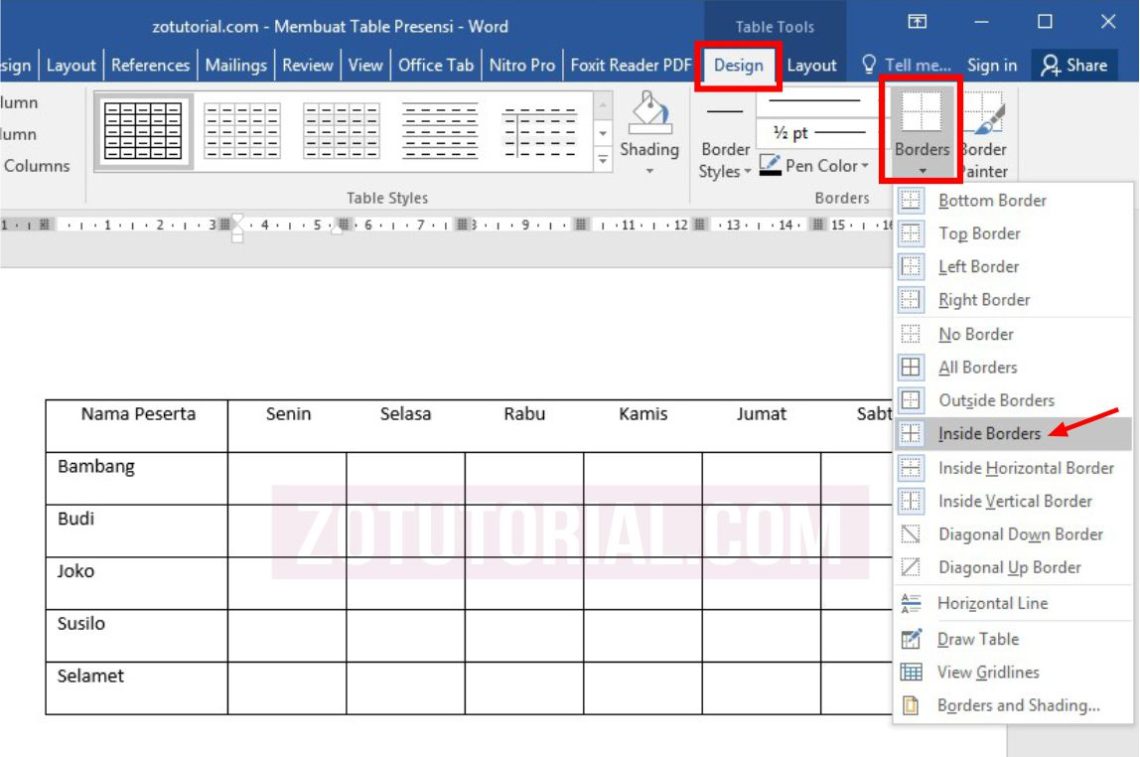The image size is (1140, 757).
Task: Open the Borders split-button dropdown arrow
Action: 922,171
